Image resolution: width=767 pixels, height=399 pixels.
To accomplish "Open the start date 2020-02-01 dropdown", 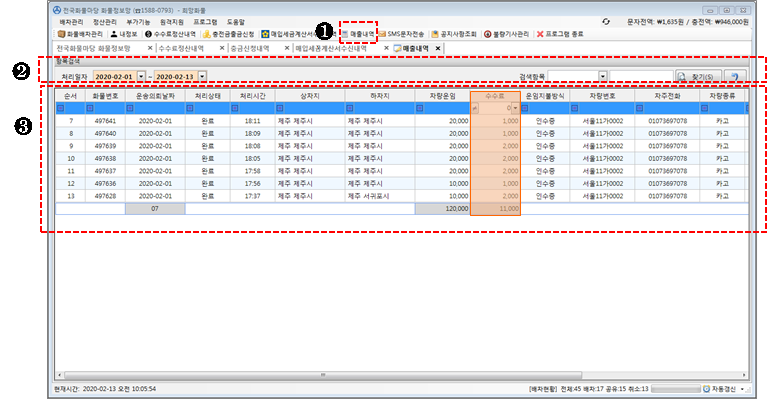I will pyautogui.click(x=141, y=76).
